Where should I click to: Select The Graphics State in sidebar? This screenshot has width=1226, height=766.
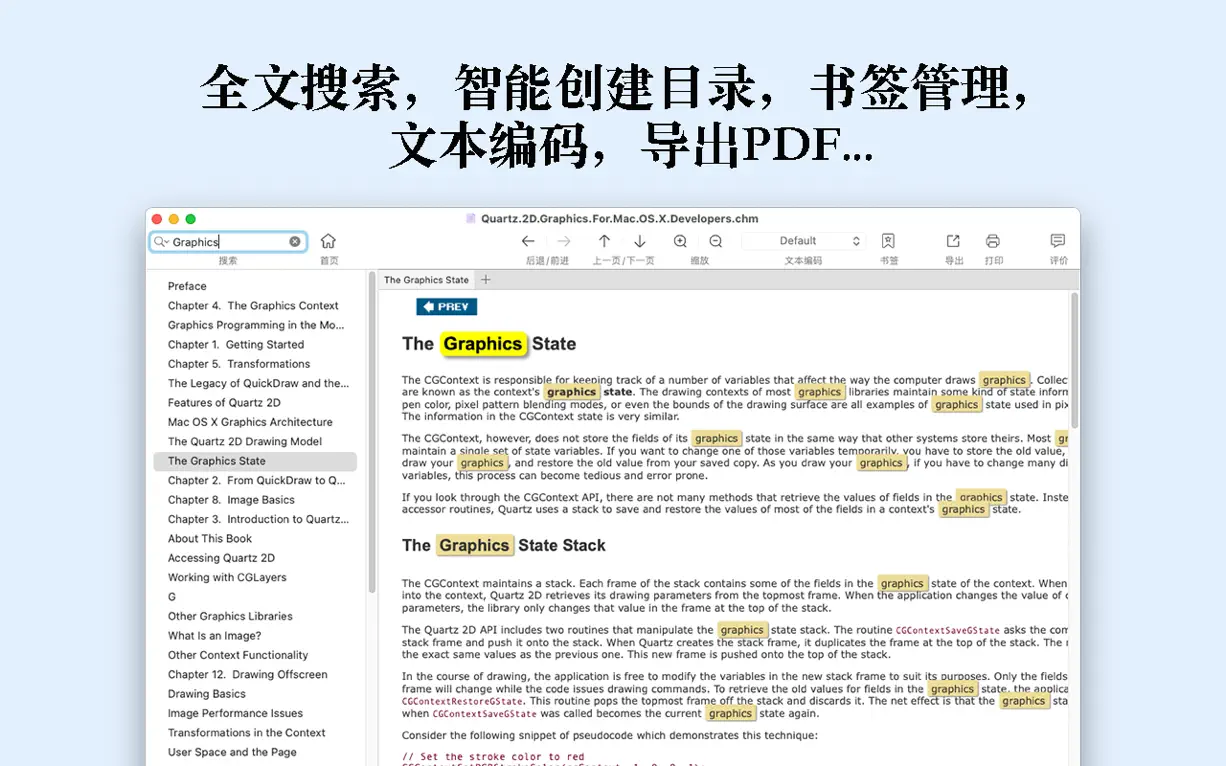click(255, 461)
